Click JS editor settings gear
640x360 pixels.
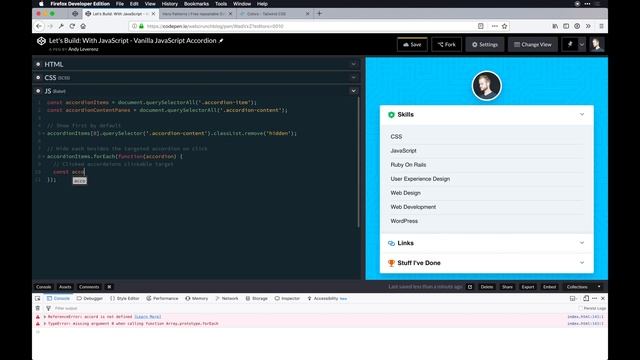38,91
